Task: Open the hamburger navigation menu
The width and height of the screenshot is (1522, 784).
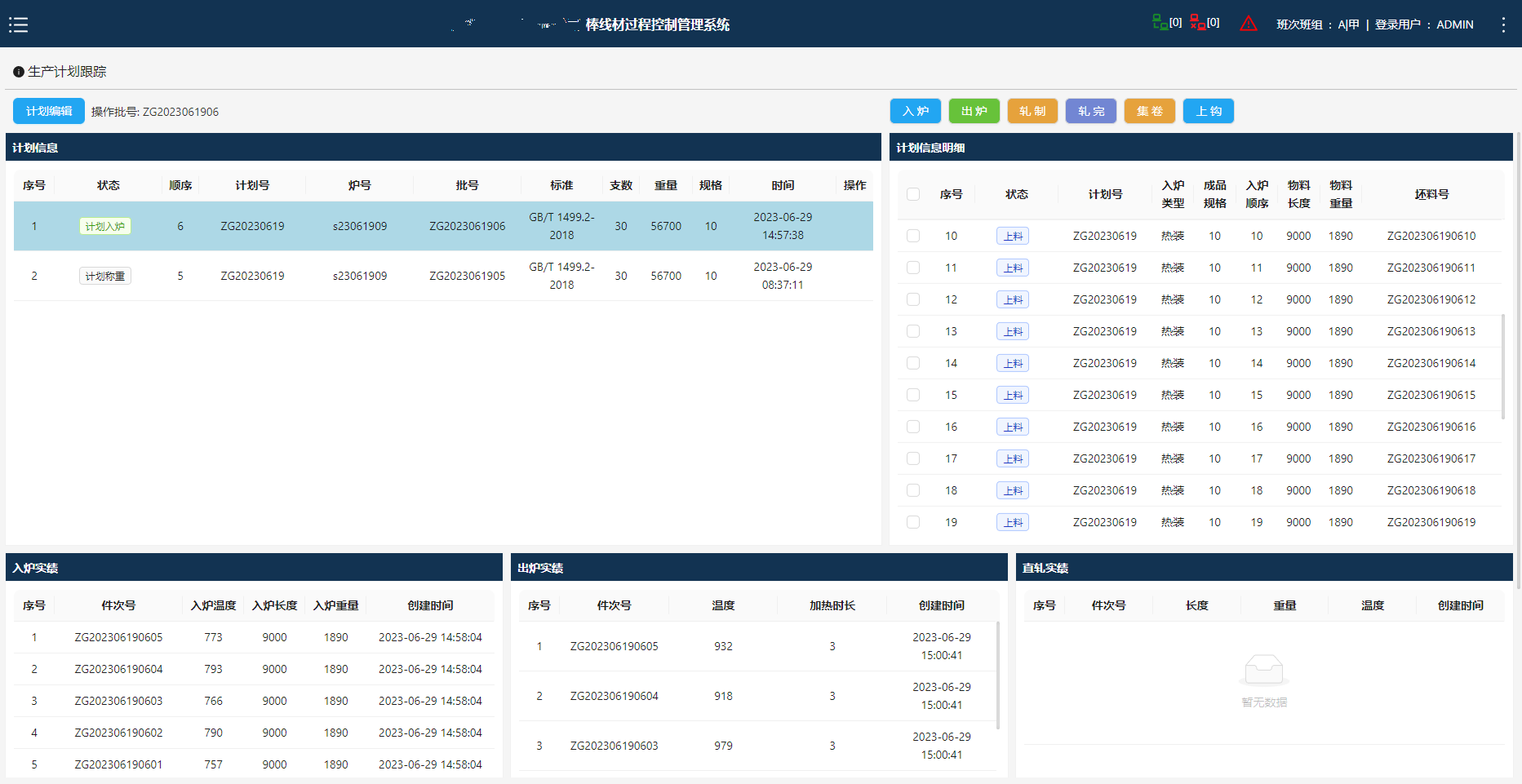Action: (18, 24)
